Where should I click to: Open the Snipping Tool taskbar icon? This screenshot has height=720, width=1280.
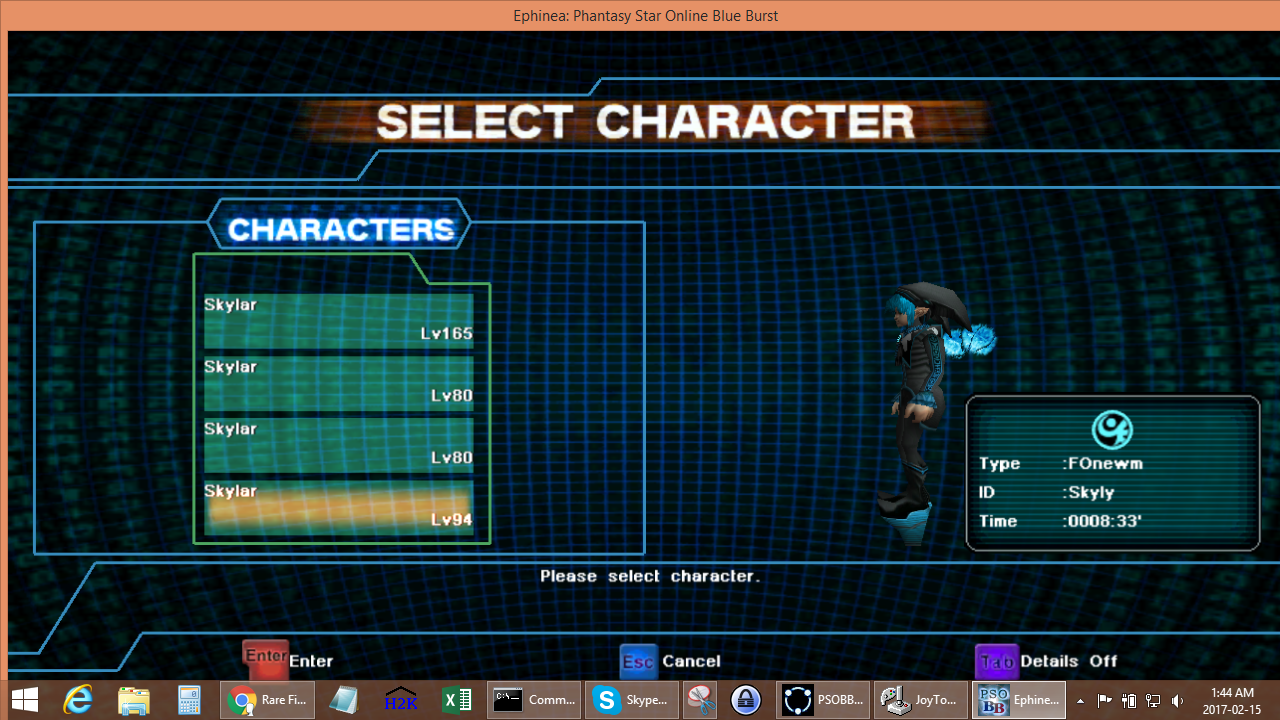coord(700,700)
